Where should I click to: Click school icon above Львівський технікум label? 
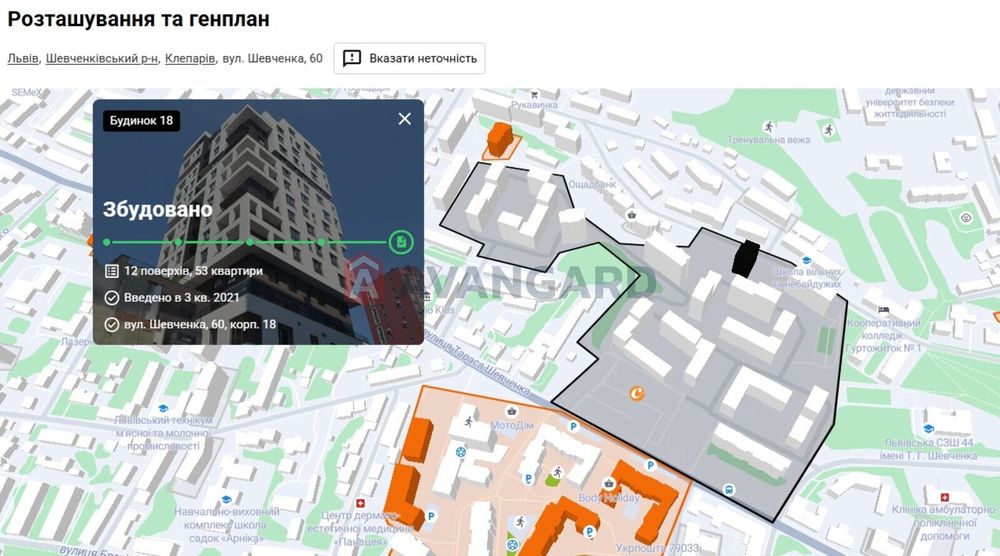[163, 408]
